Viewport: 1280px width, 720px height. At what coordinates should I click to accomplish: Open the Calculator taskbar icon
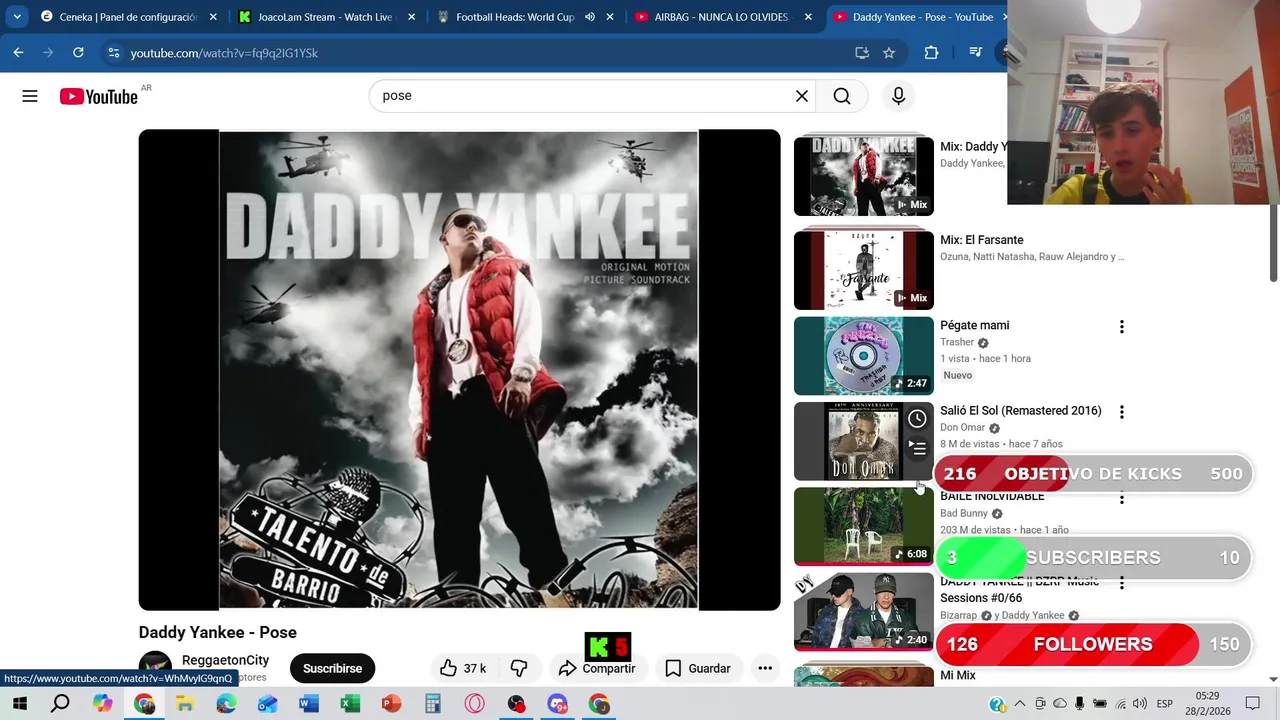(433, 704)
